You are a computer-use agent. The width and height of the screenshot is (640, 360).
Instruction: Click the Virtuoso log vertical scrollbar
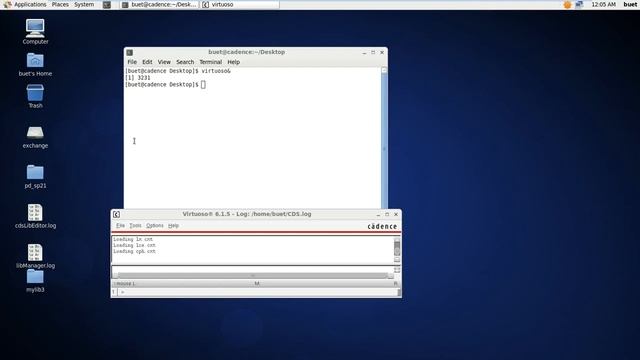click(x=397, y=250)
